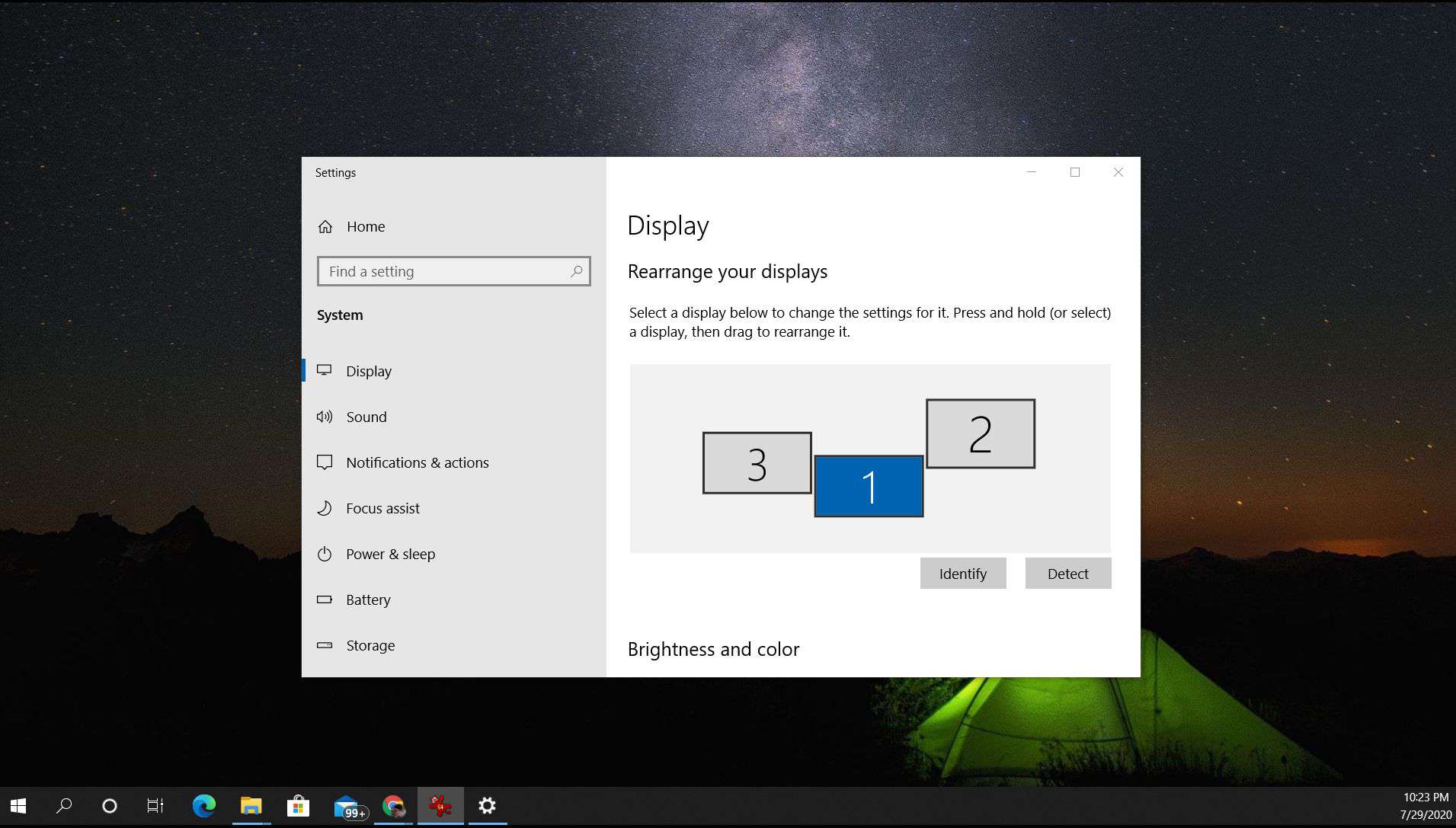Image resolution: width=1456 pixels, height=828 pixels.
Task: Close the Settings window
Action: (1118, 172)
